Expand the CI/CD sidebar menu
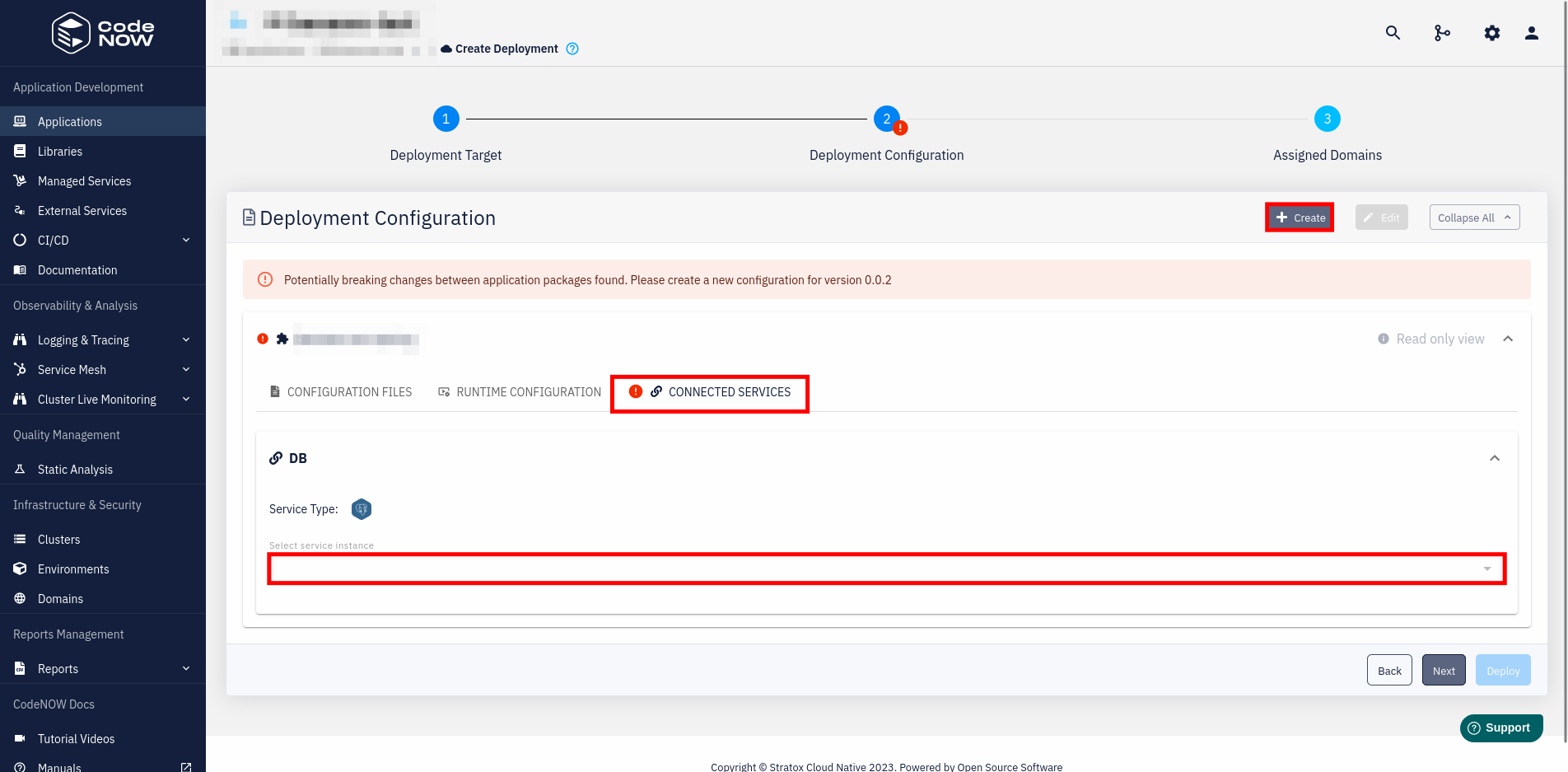 [x=103, y=240]
